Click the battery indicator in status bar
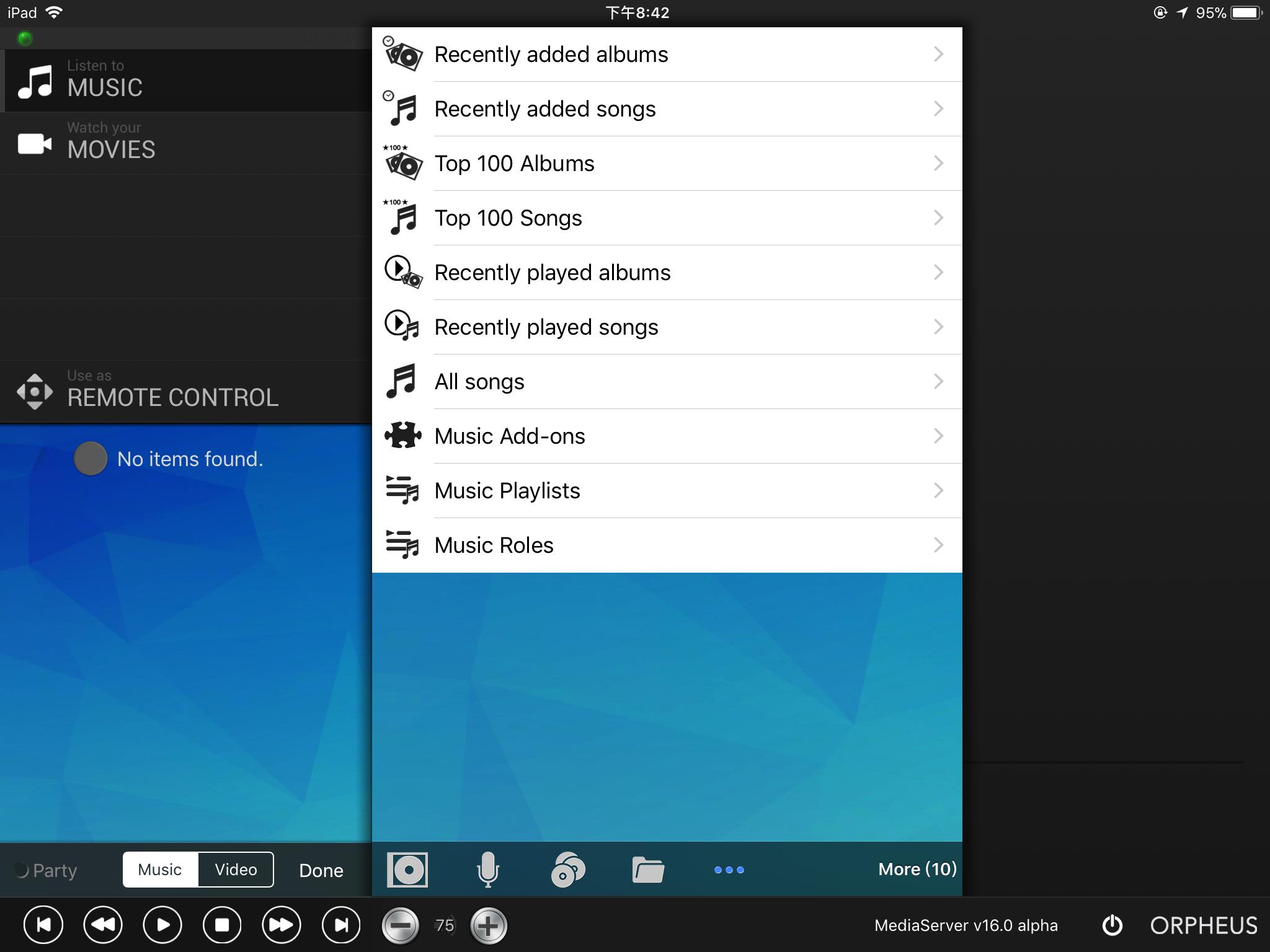Image resolution: width=1270 pixels, height=952 pixels. tap(1247, 12)
